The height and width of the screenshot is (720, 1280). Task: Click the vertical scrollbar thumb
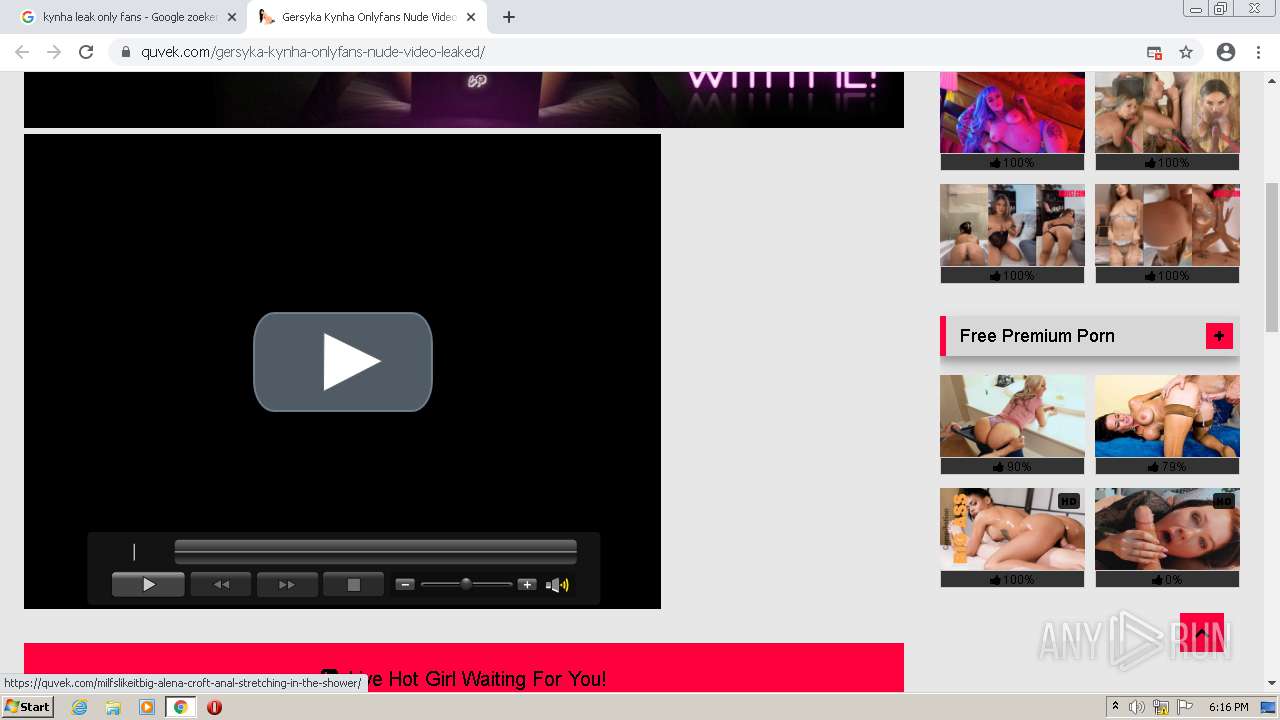[1272, 257]
